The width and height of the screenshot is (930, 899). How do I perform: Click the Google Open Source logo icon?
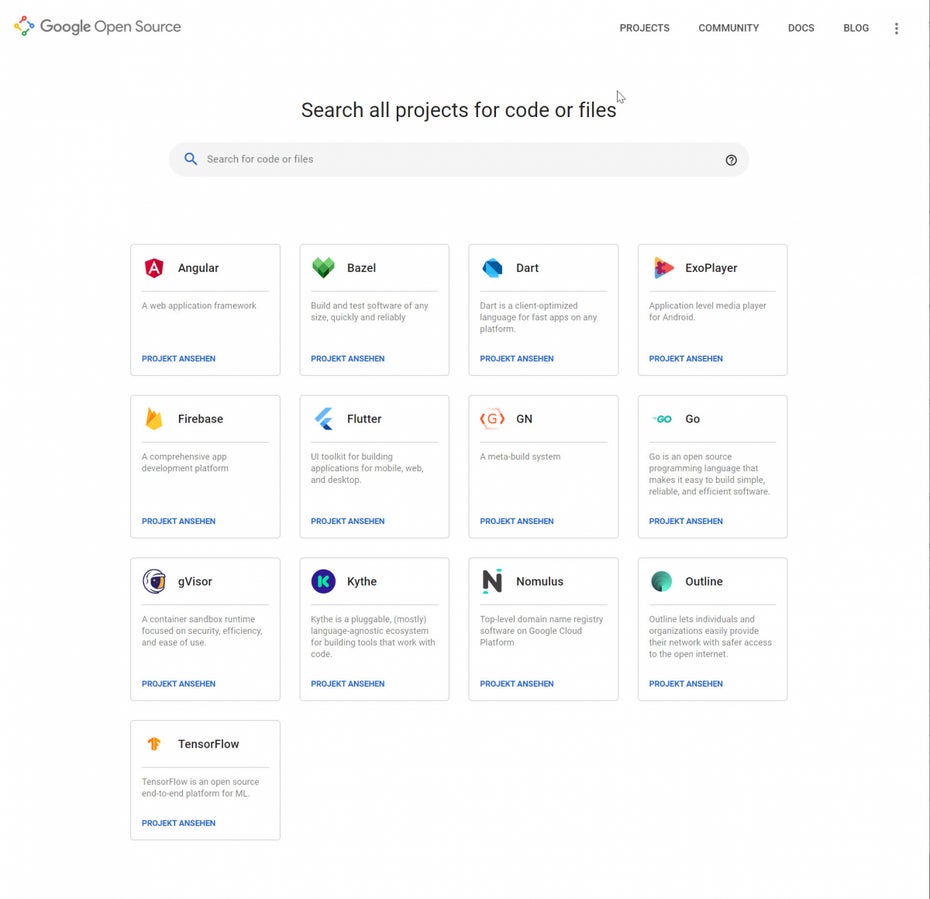(24, 26)
